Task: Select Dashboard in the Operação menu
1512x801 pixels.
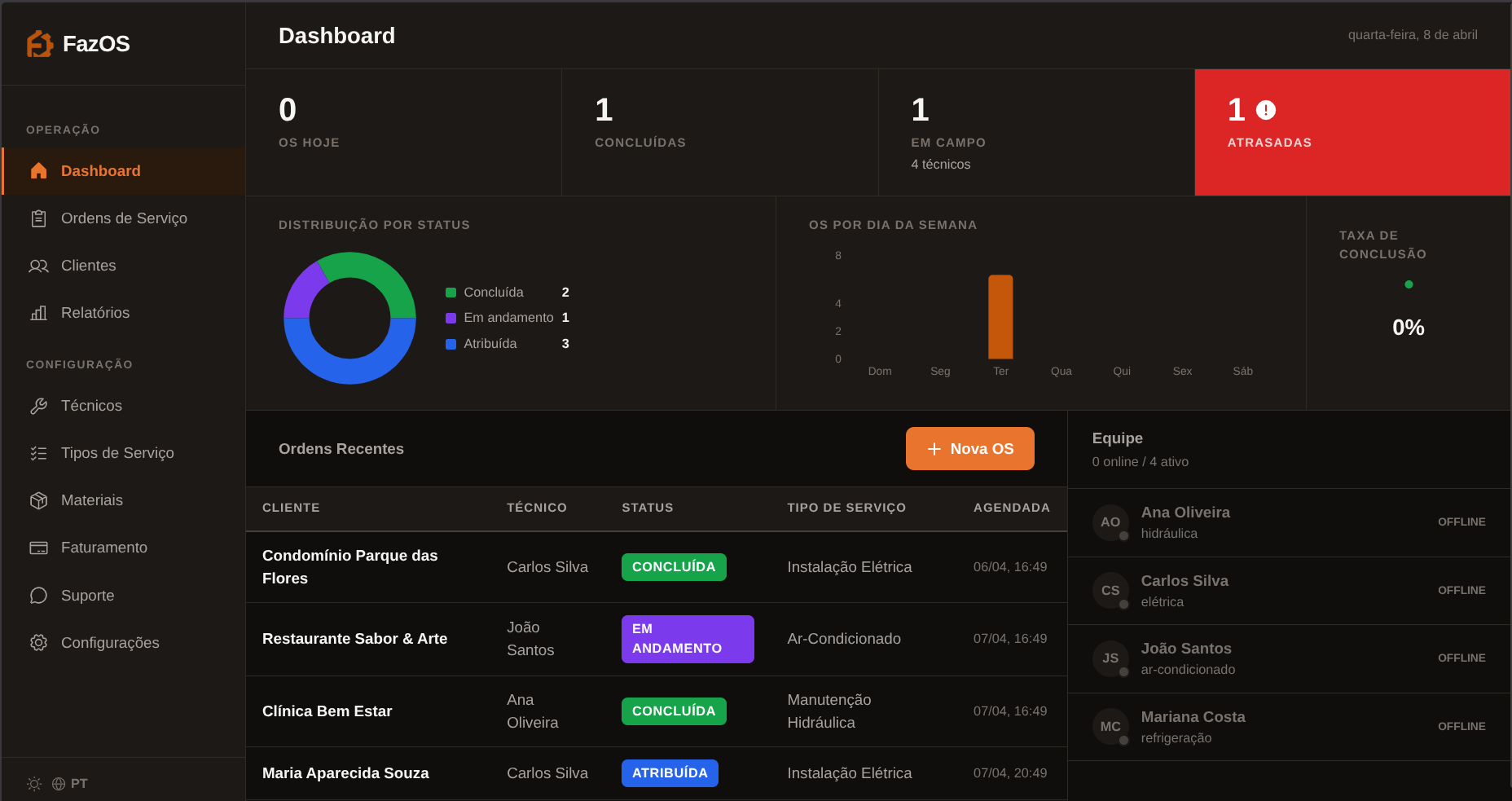Action: (100, 171)
